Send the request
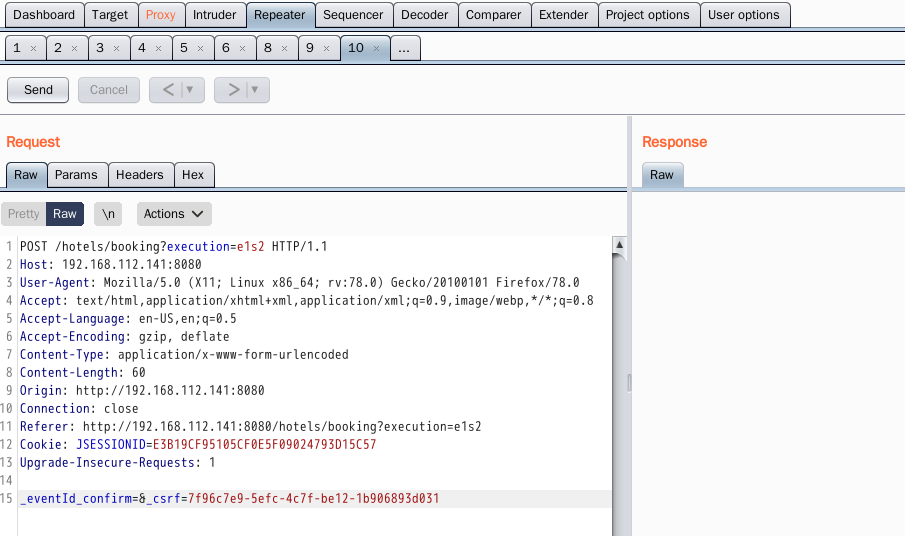This screenshot has height=536, width=905. tap(38, 90)
